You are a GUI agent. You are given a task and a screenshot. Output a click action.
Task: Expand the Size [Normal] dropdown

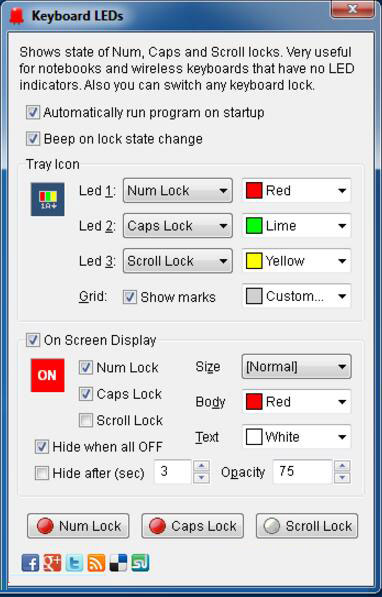297,367
